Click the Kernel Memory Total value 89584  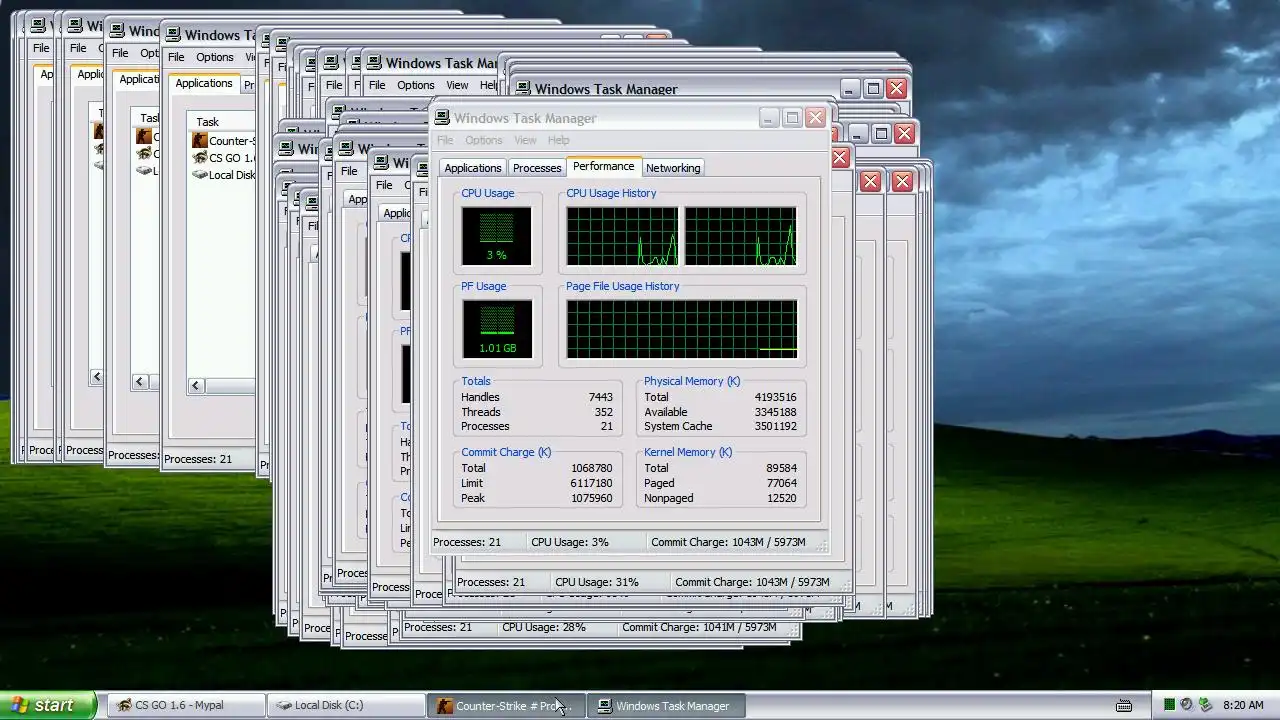tap(781, 468)
